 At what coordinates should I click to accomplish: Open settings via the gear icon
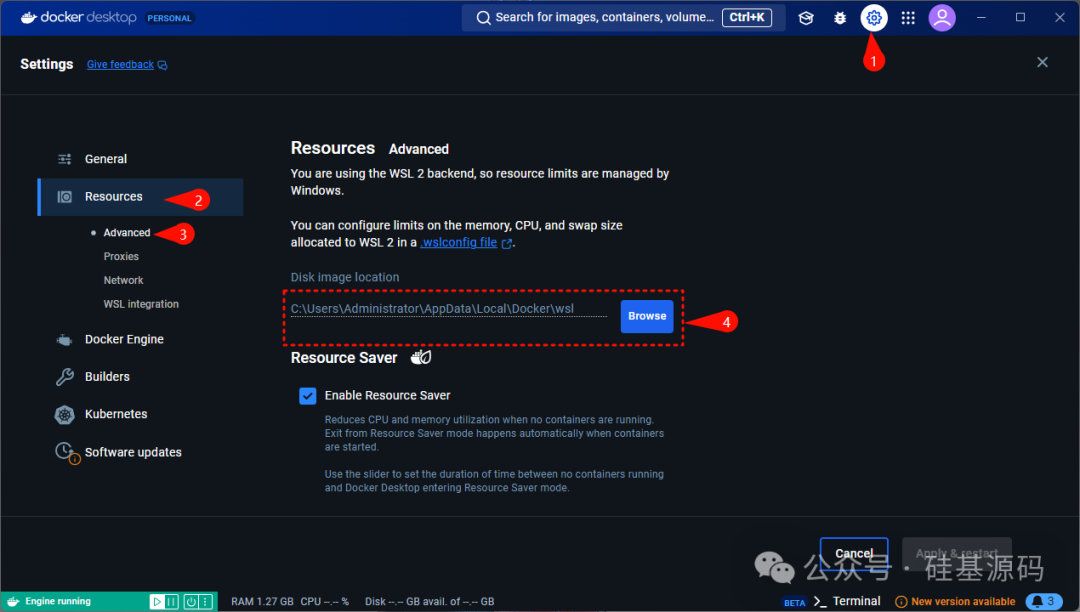[873, 18]
